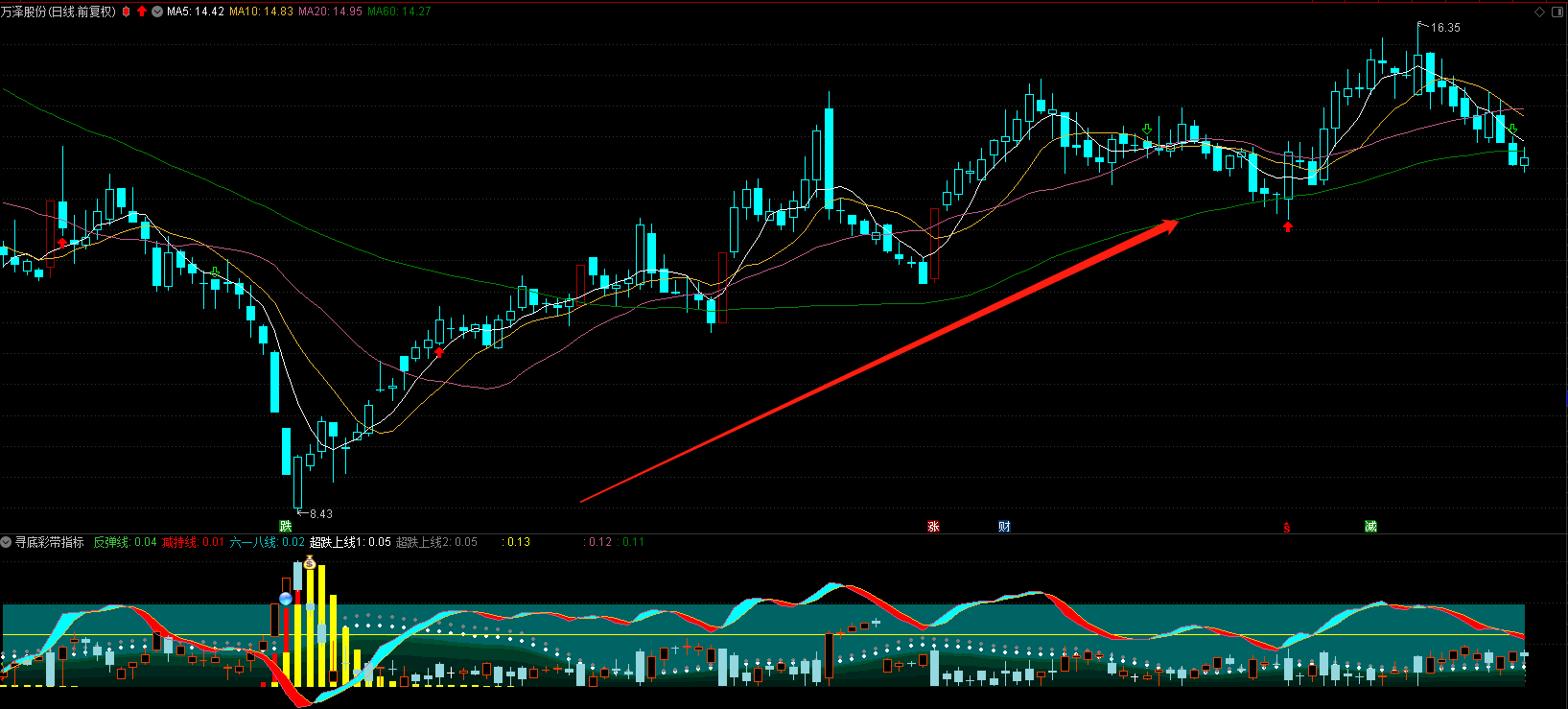1568x709 pixels.
Task: Click the 反弹线: 0.04 value
Action: click(x=125, y=542)
